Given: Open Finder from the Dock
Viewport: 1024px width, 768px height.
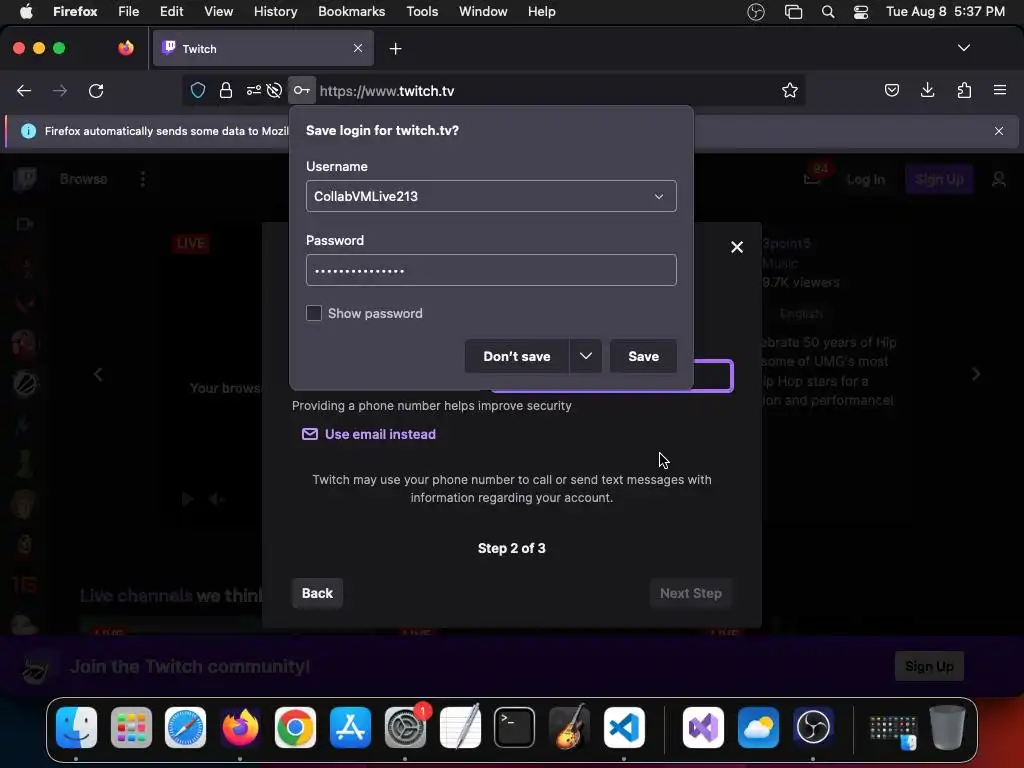Looking at the screenshot, I should 76,727.
